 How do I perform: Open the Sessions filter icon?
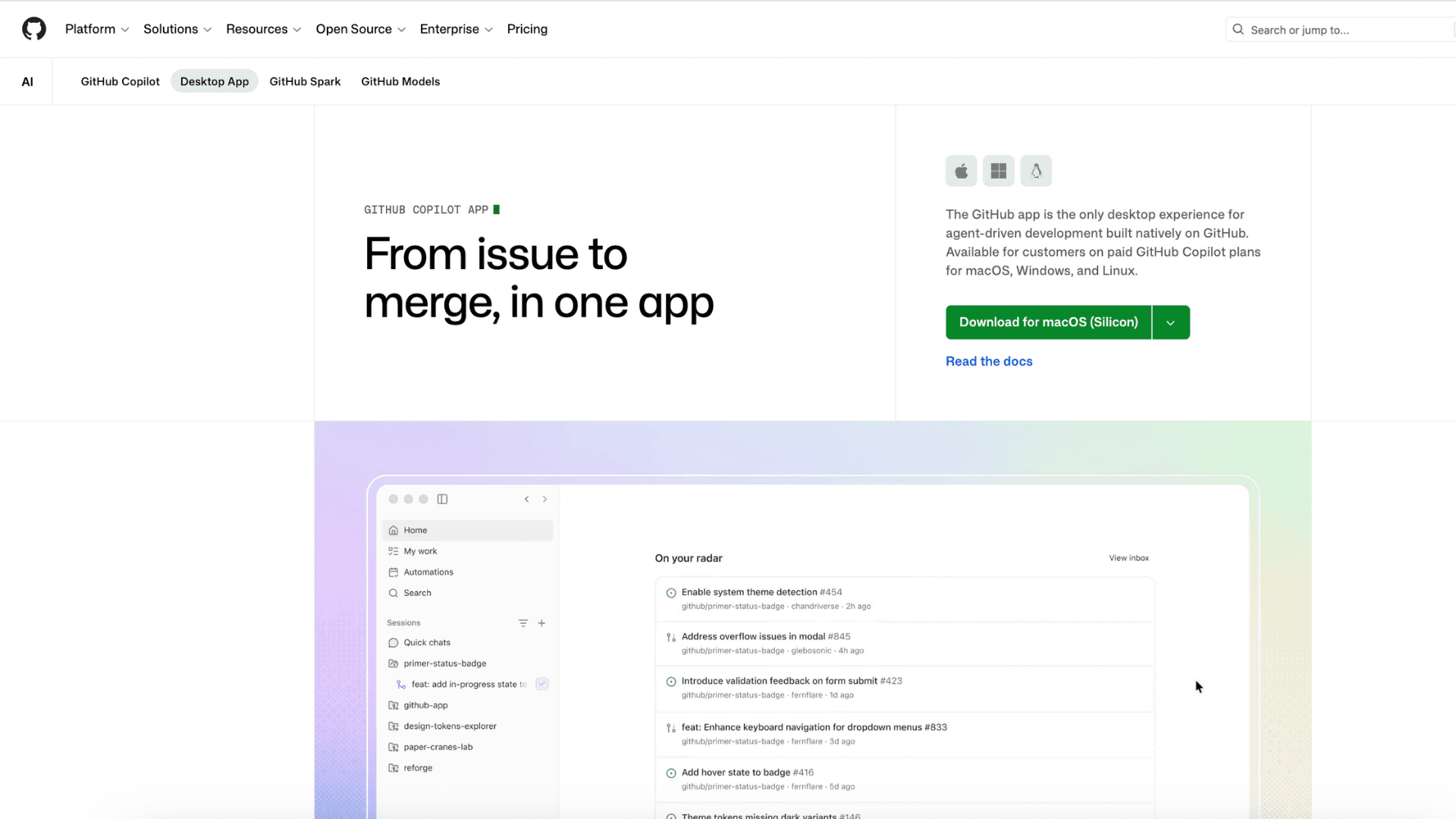point(523,623)
